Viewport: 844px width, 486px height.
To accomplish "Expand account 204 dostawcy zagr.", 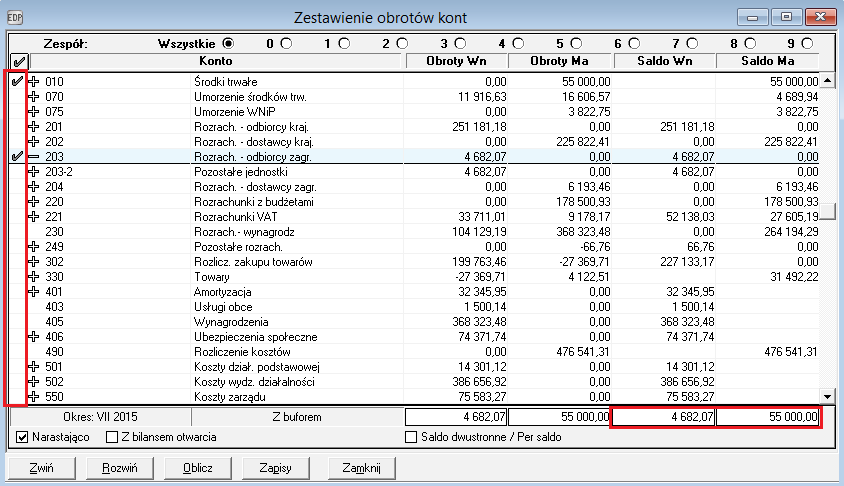I will coord(33,187).
